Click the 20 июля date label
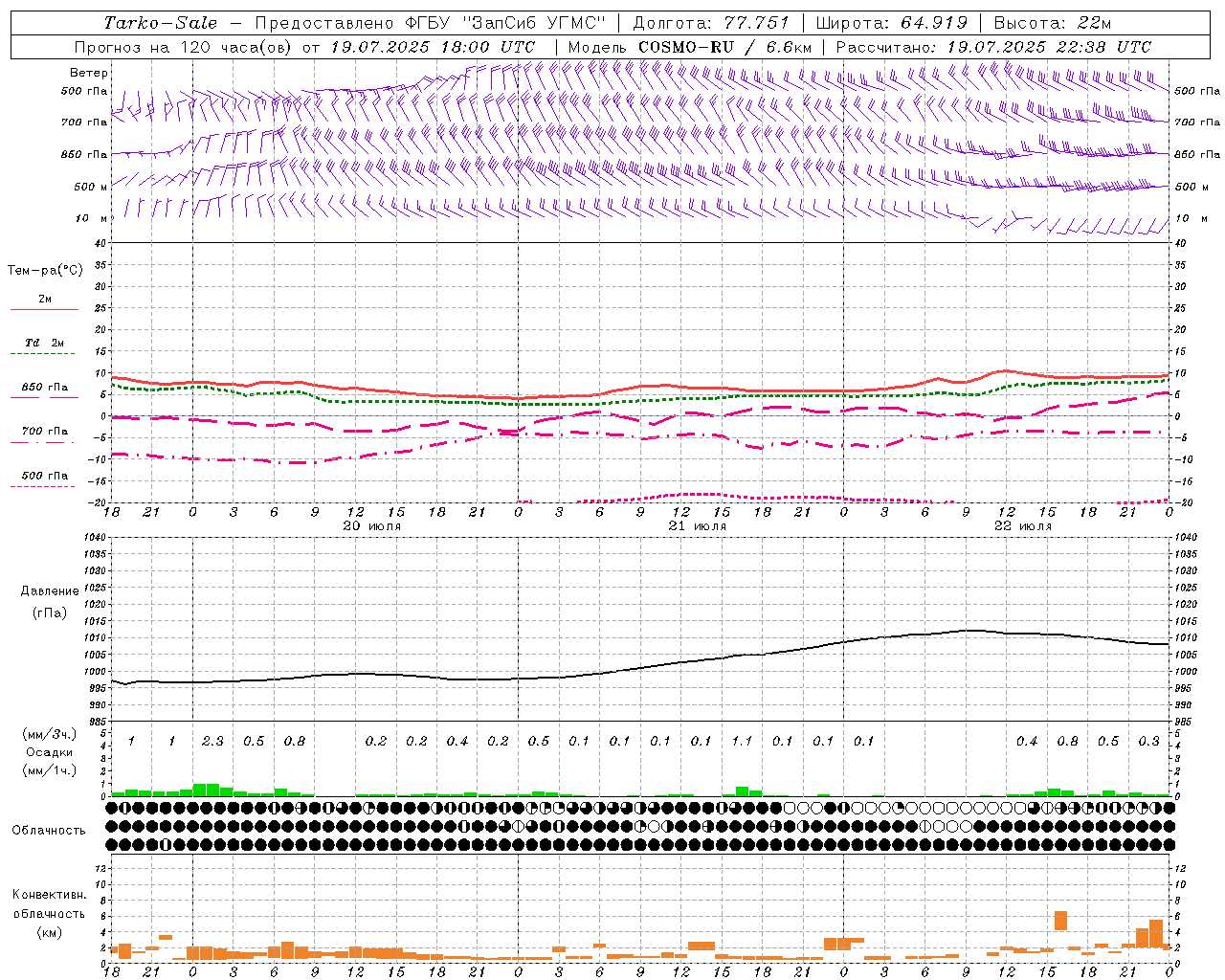The width and height of the screenshot is (1225, 980). click(x=372, y=525)
